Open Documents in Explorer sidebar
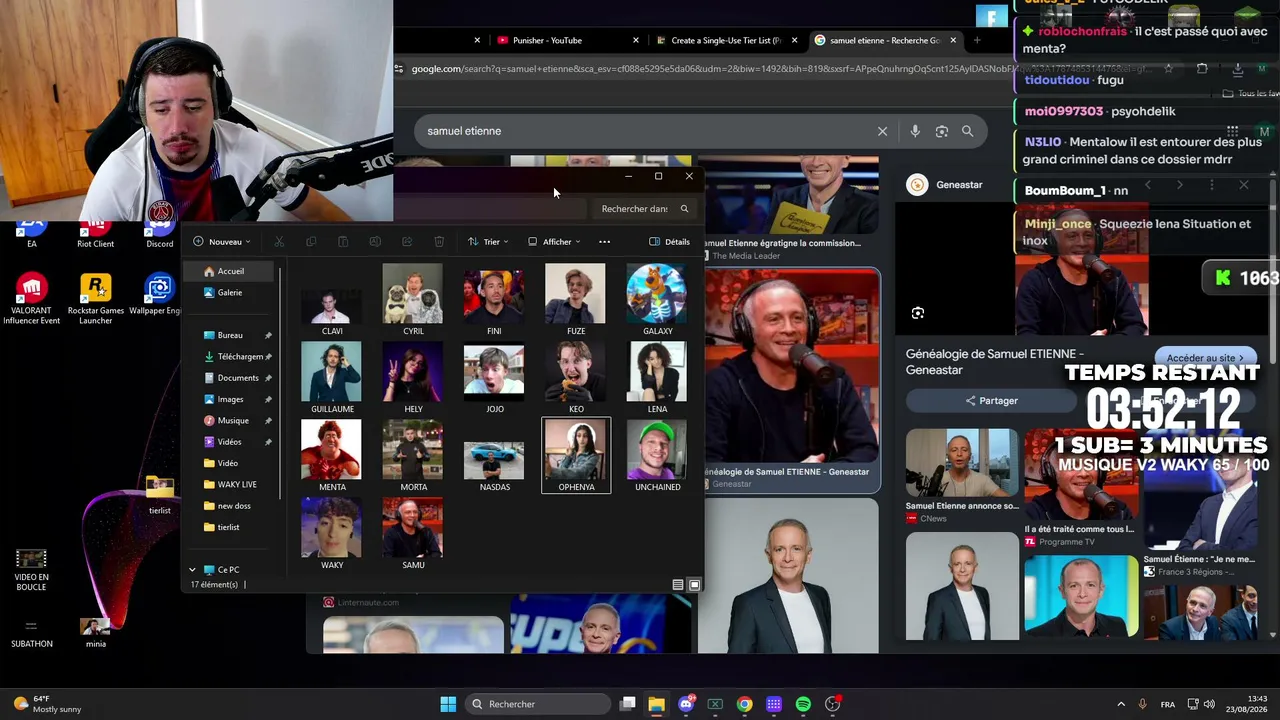The height and width of the screenshot is (720, 1280). click(232, 378)
